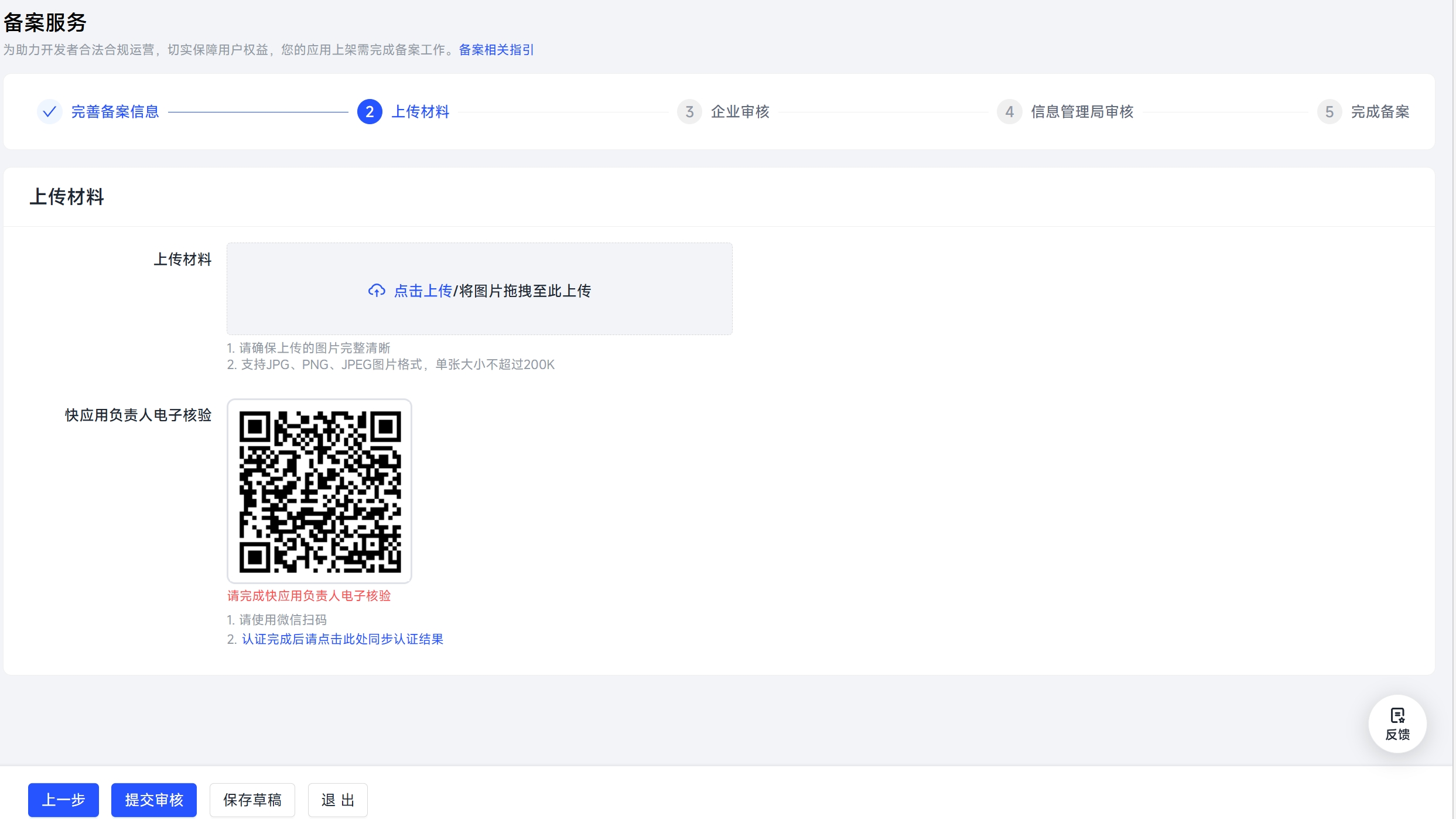Click the step 5 circle icon
The image size is (1456, 819).
point(1329,111)
